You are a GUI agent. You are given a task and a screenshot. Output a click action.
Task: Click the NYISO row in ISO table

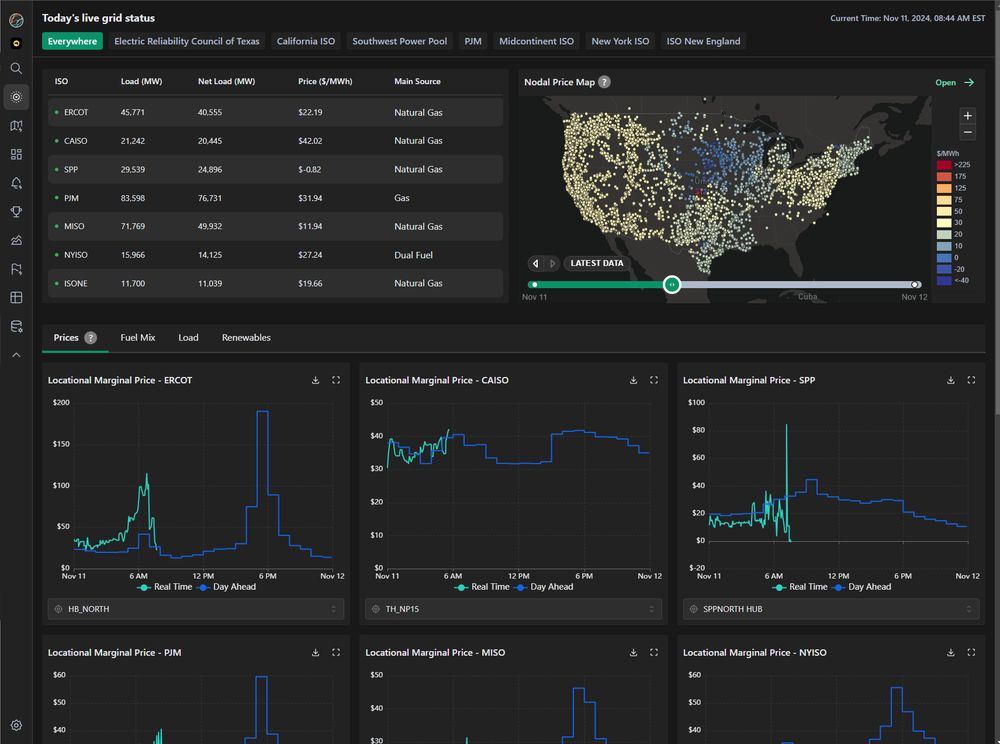click(276, 255)
